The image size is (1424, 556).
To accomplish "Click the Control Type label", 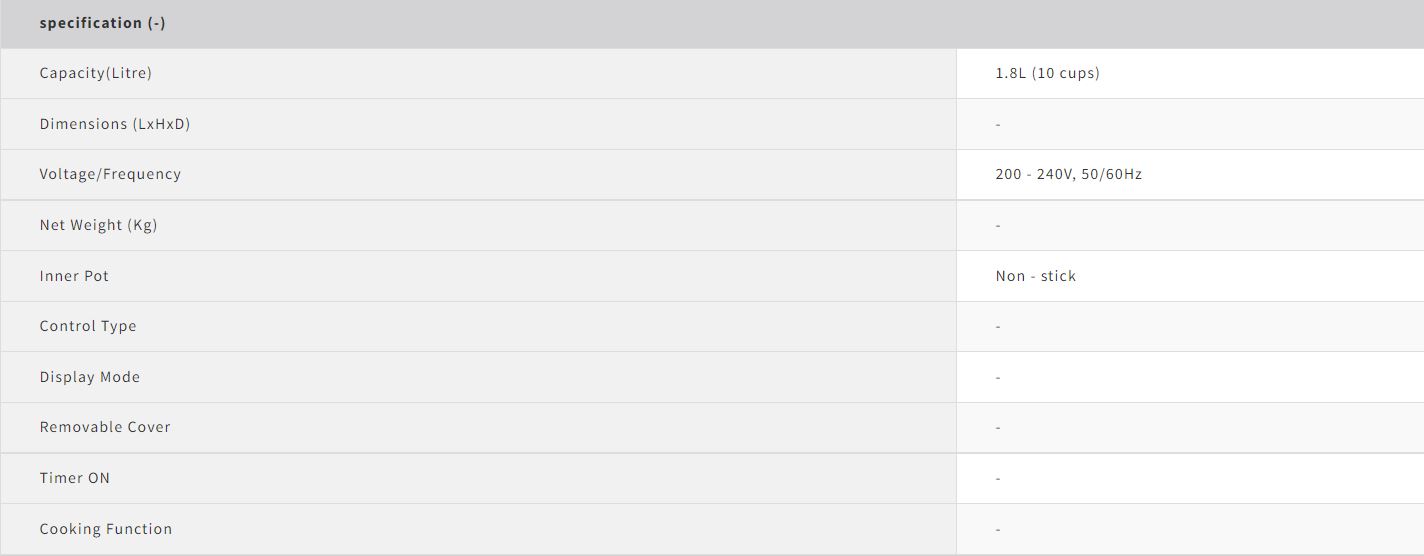I will click(88, 326).
